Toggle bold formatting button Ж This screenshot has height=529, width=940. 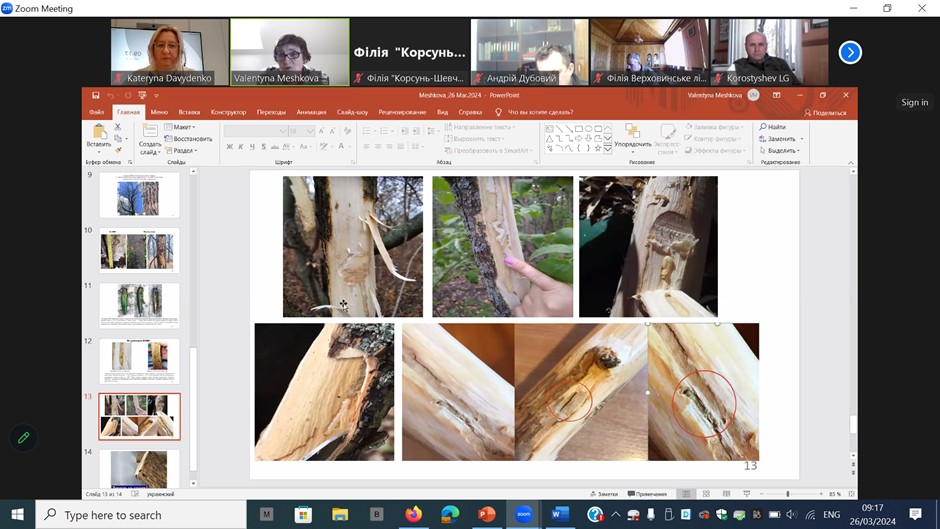(x=229, y=147)
